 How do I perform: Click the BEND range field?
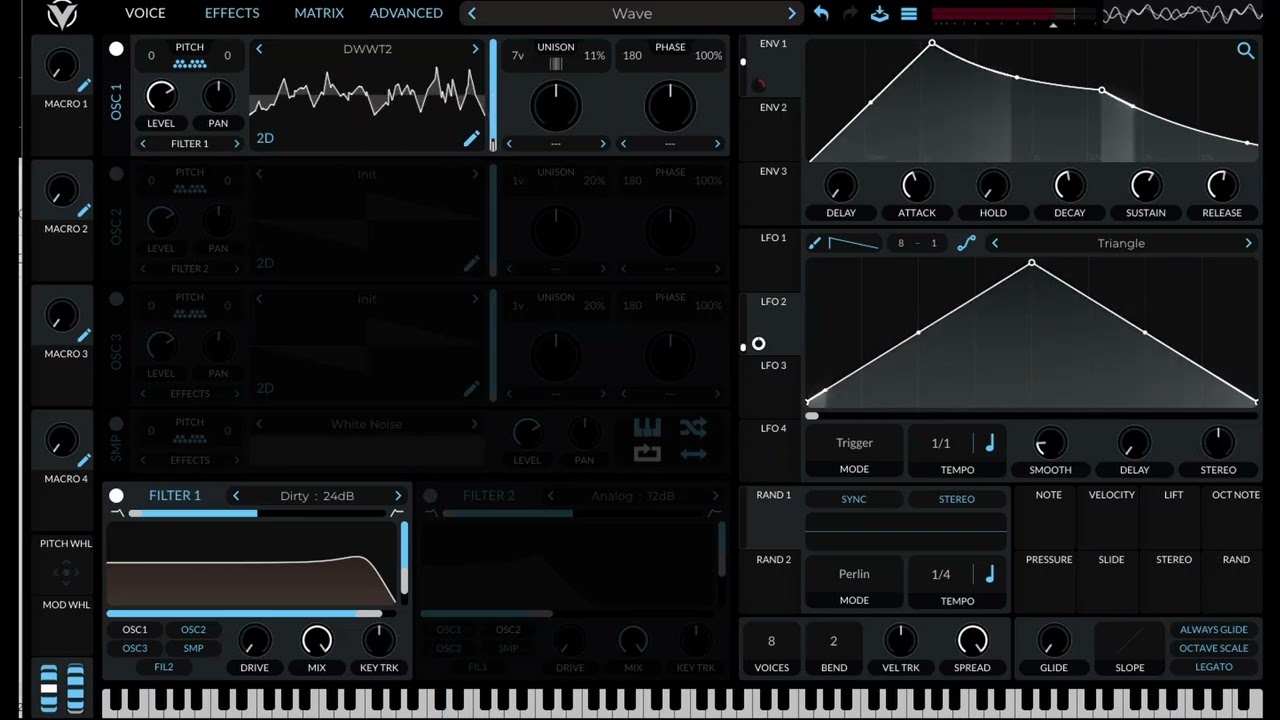pos(833,641)
